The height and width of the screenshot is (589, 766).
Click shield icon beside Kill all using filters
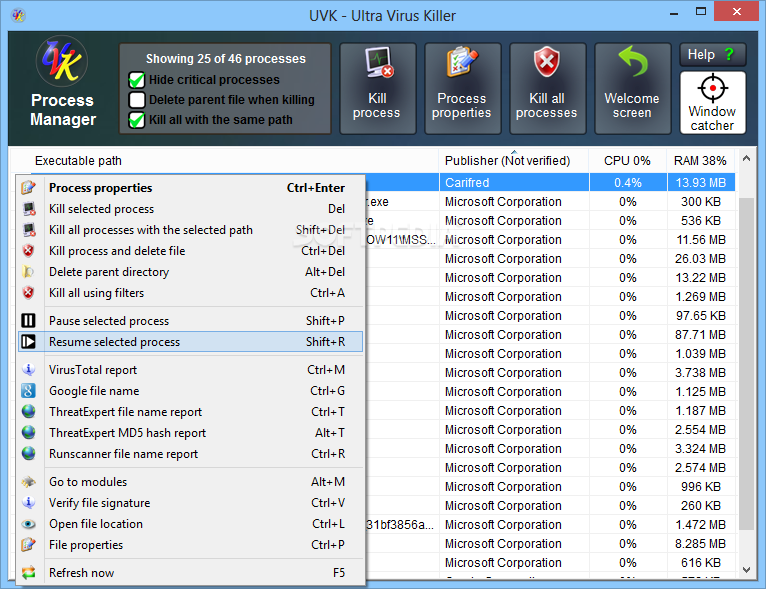coord(29,293)
